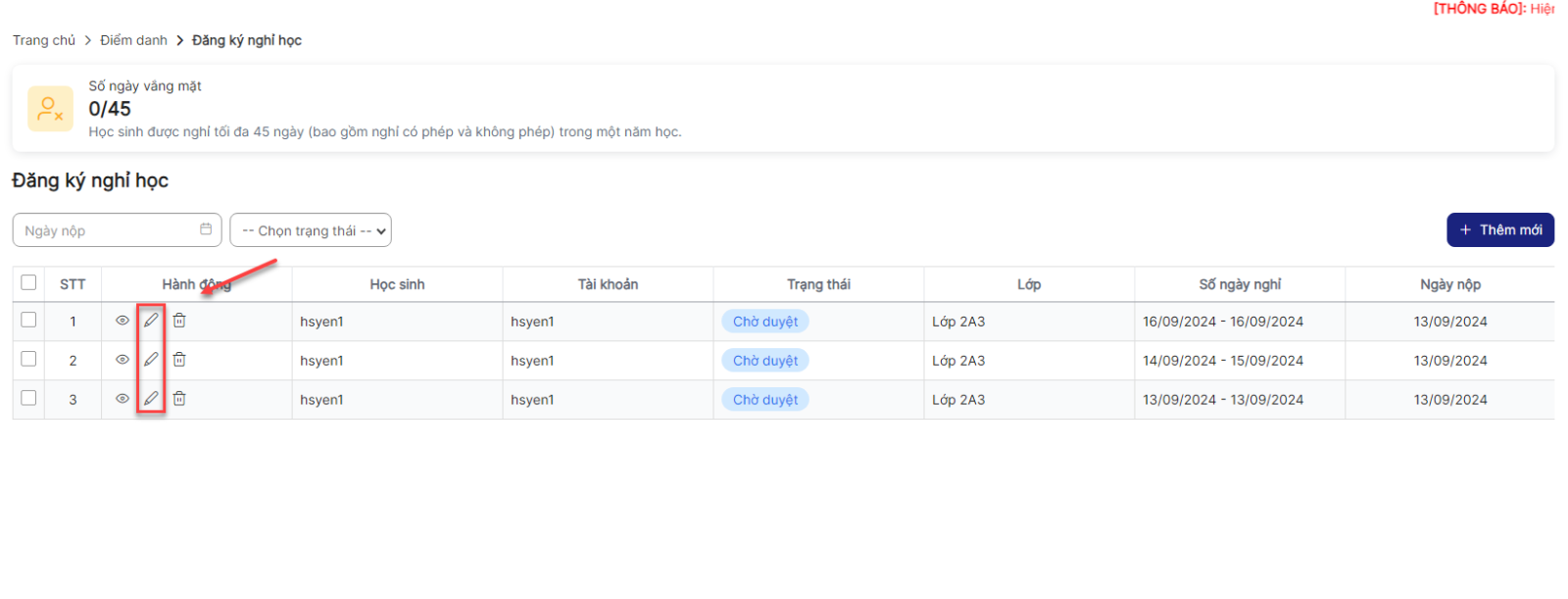
Task: Click Tài khoản hsyen1 in row 2
Action: point(532,361)
